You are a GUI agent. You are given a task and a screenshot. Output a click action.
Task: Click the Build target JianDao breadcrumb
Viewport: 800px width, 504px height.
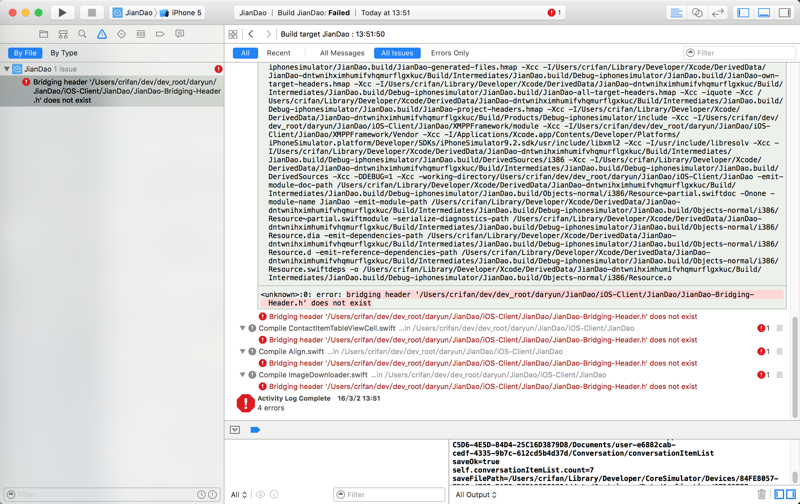pos(333,34)
